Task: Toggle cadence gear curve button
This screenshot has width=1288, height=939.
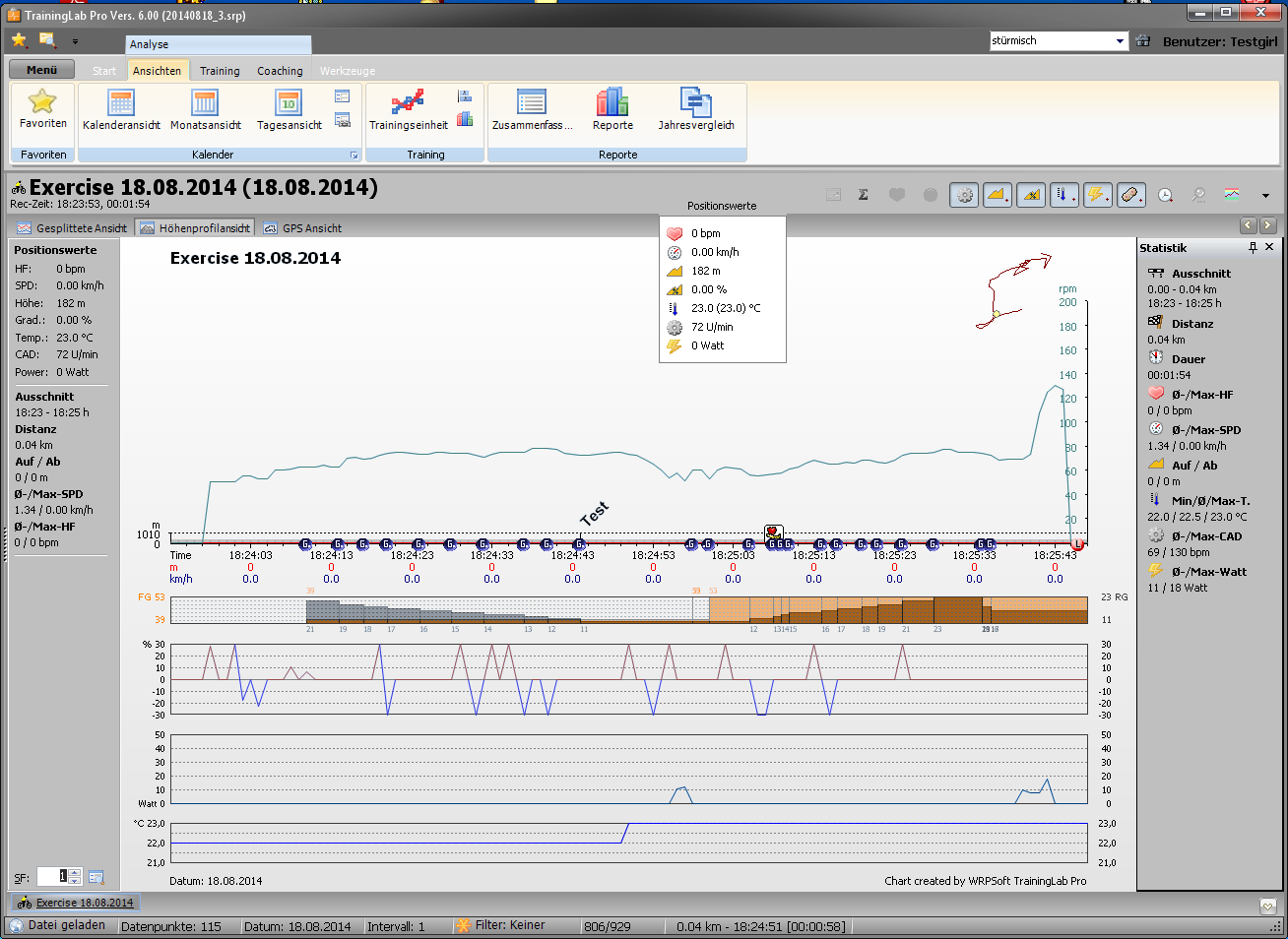Action: tap(964, 195)
